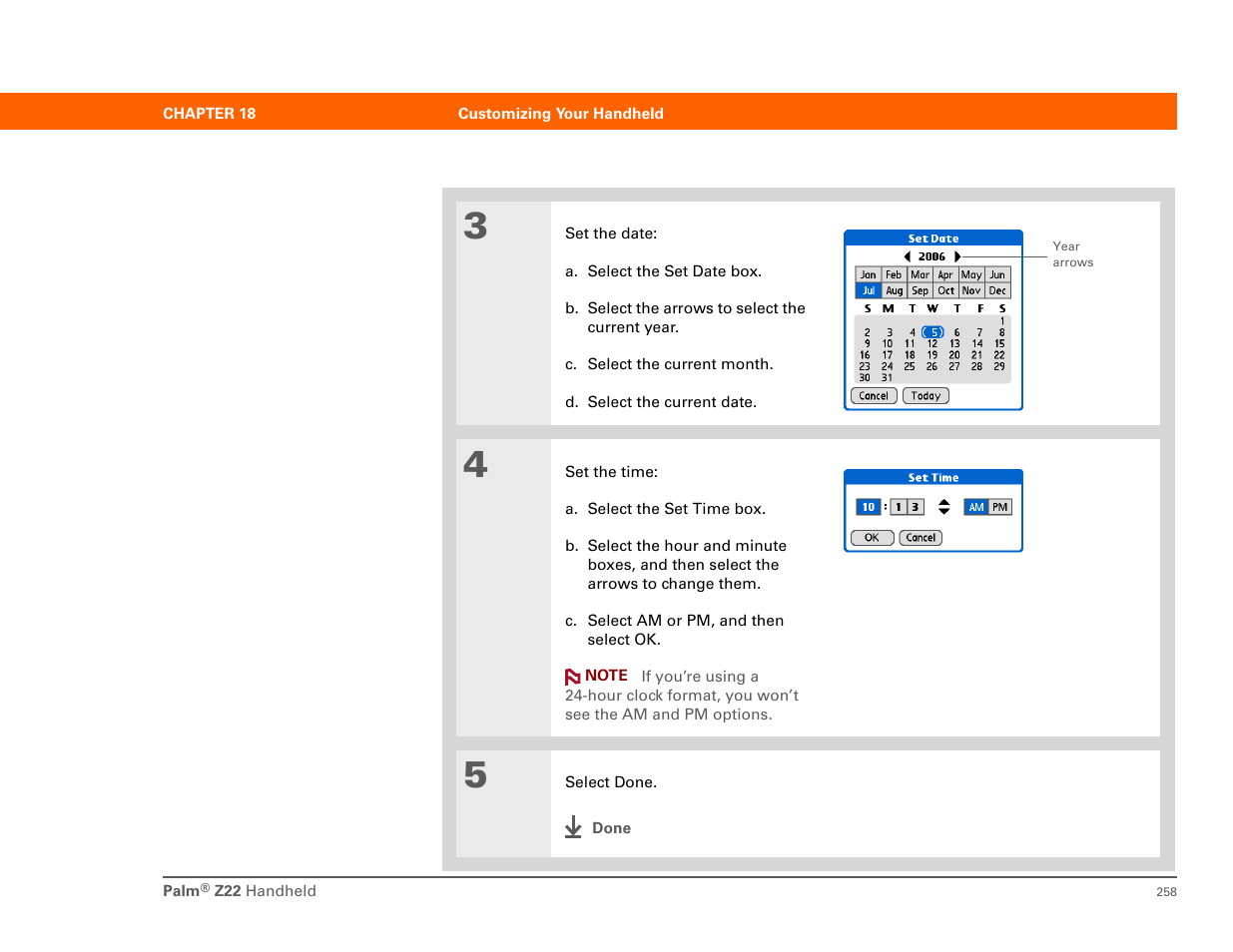Image resolution: width=1233 pixels, height=952 pixels.
Task: Pick day 28 in the calendar
Action: pos(977,367)
